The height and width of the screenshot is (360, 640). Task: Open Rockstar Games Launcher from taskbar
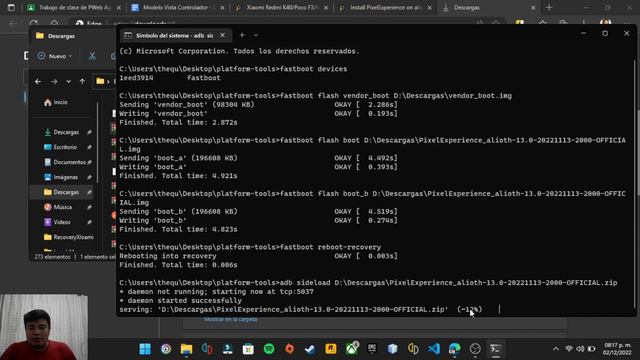coord(331,349)
